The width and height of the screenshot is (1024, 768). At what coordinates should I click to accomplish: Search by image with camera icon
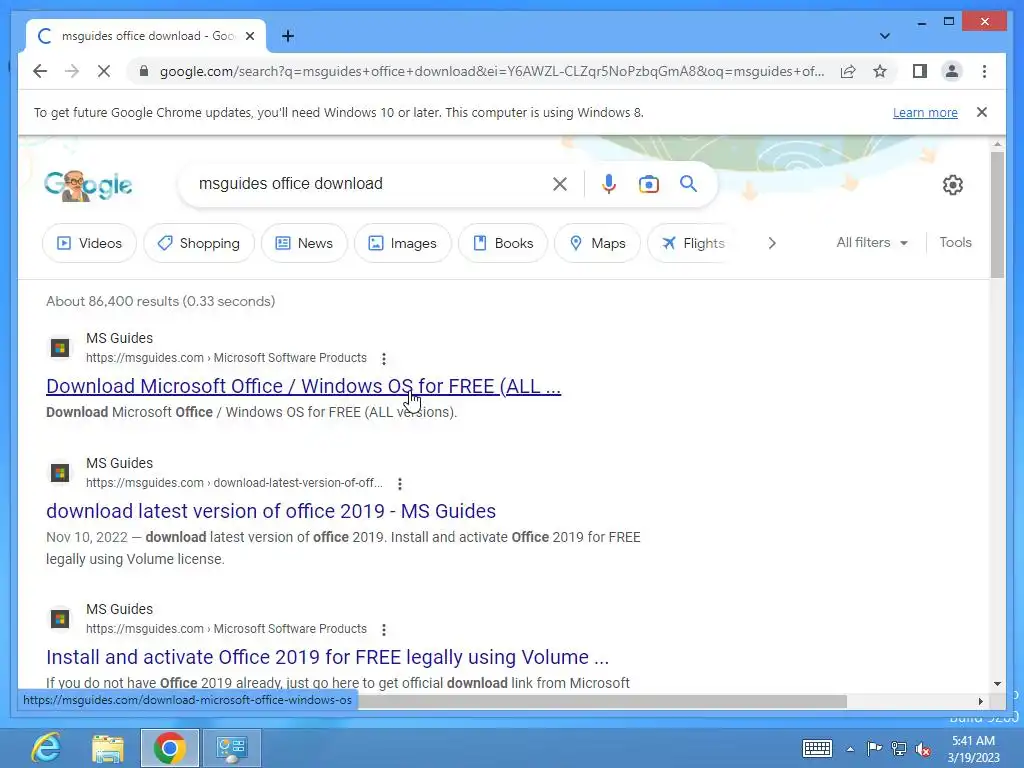[648, 184]
